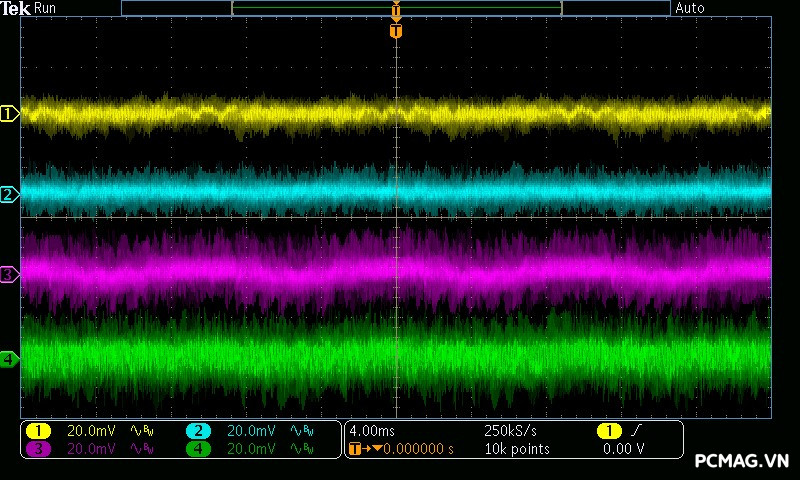Image resolution: width=800 pixels, height=480 pixels.
Task: Click the 0.000000 s trigger delay readout
Action: pos(418,449)
